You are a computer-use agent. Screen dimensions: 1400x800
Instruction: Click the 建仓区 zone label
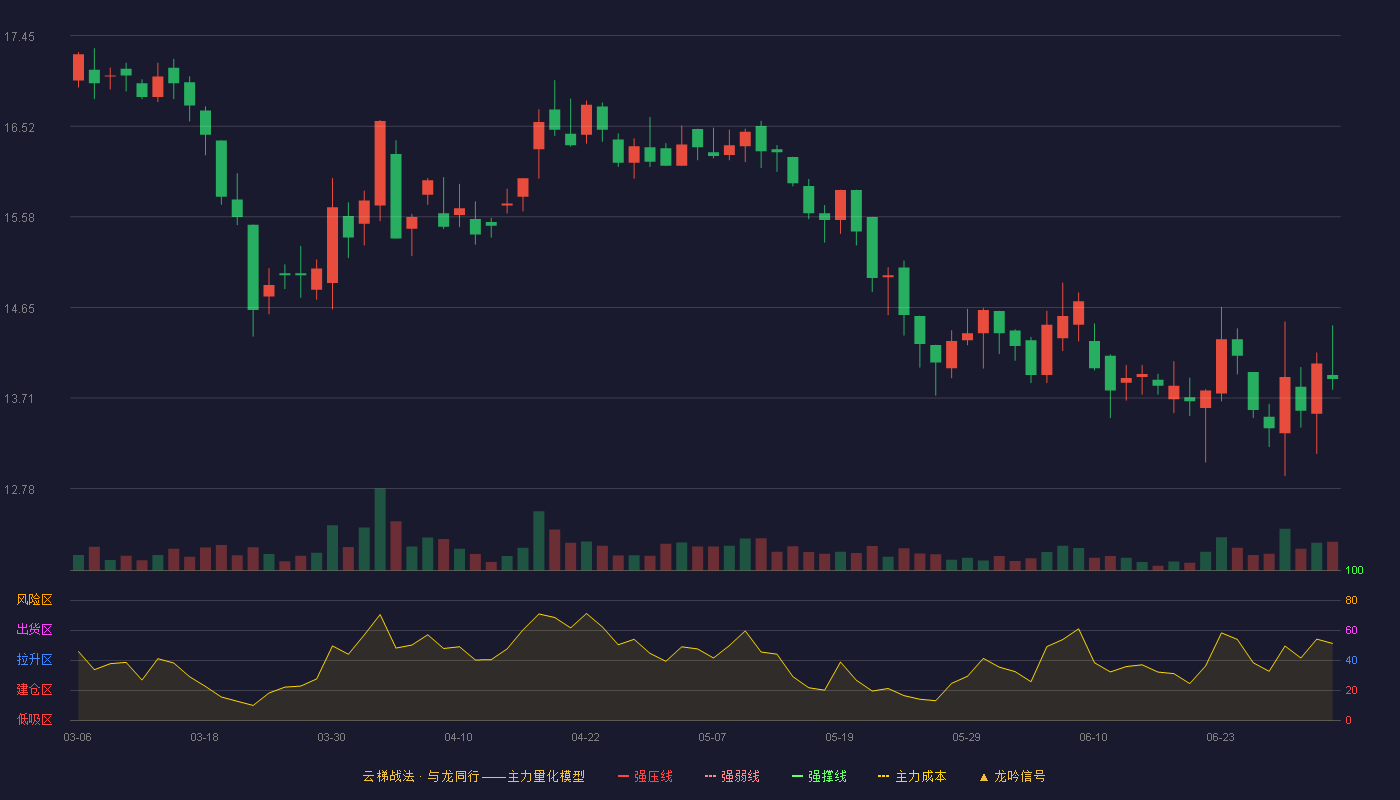34,690
